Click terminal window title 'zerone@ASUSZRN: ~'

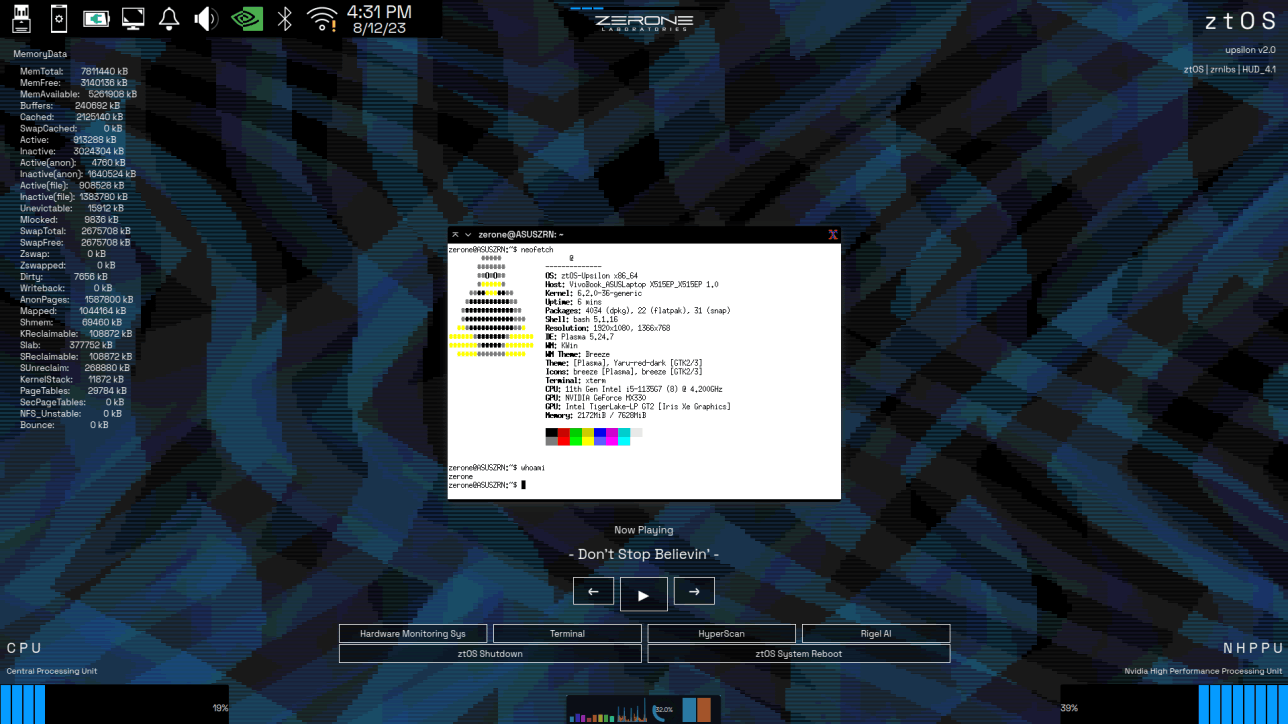[x=521, y=235]
